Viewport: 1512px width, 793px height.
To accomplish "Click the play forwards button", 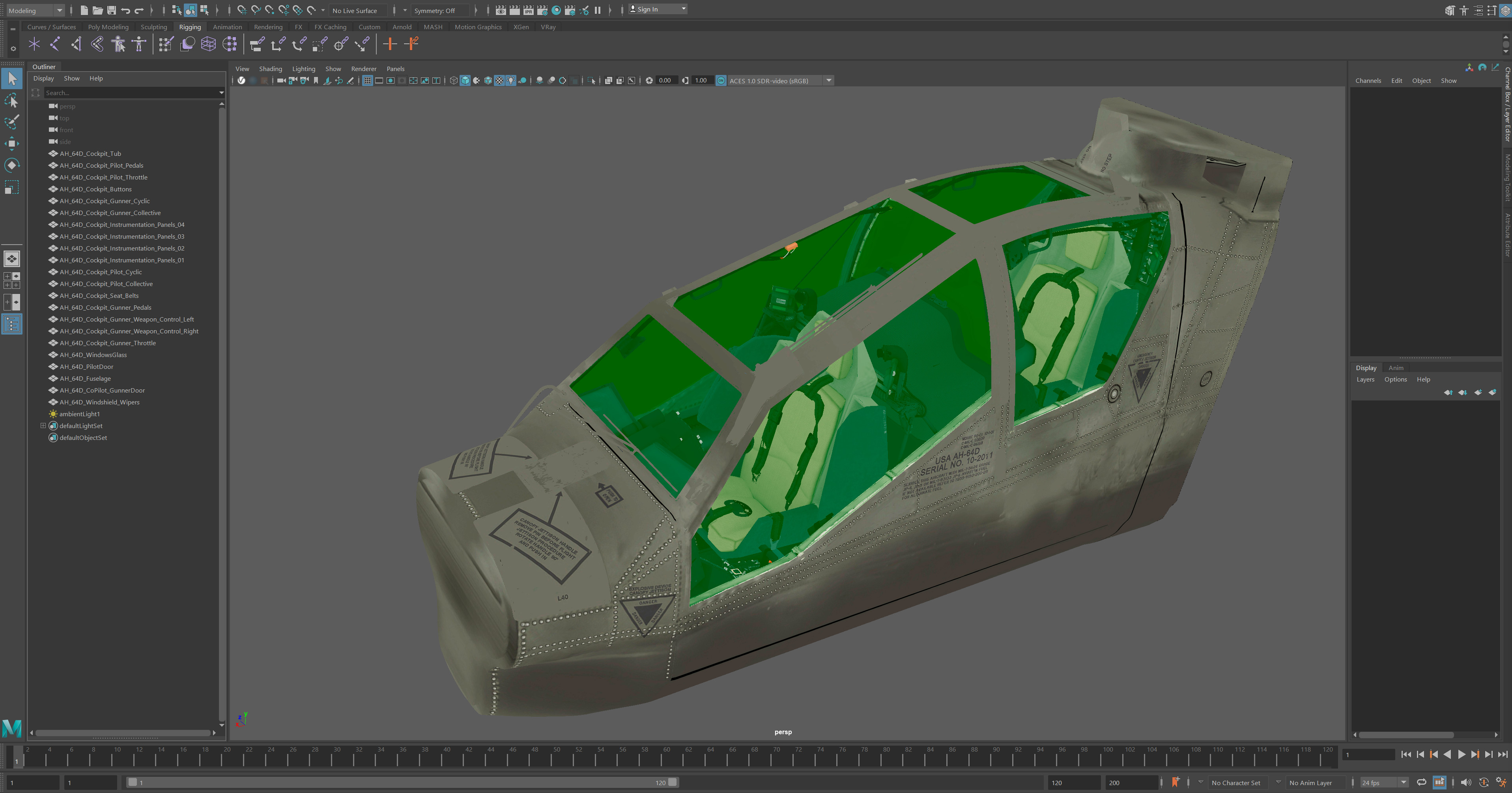I will pyautogui.click(x=1461, y=754).
